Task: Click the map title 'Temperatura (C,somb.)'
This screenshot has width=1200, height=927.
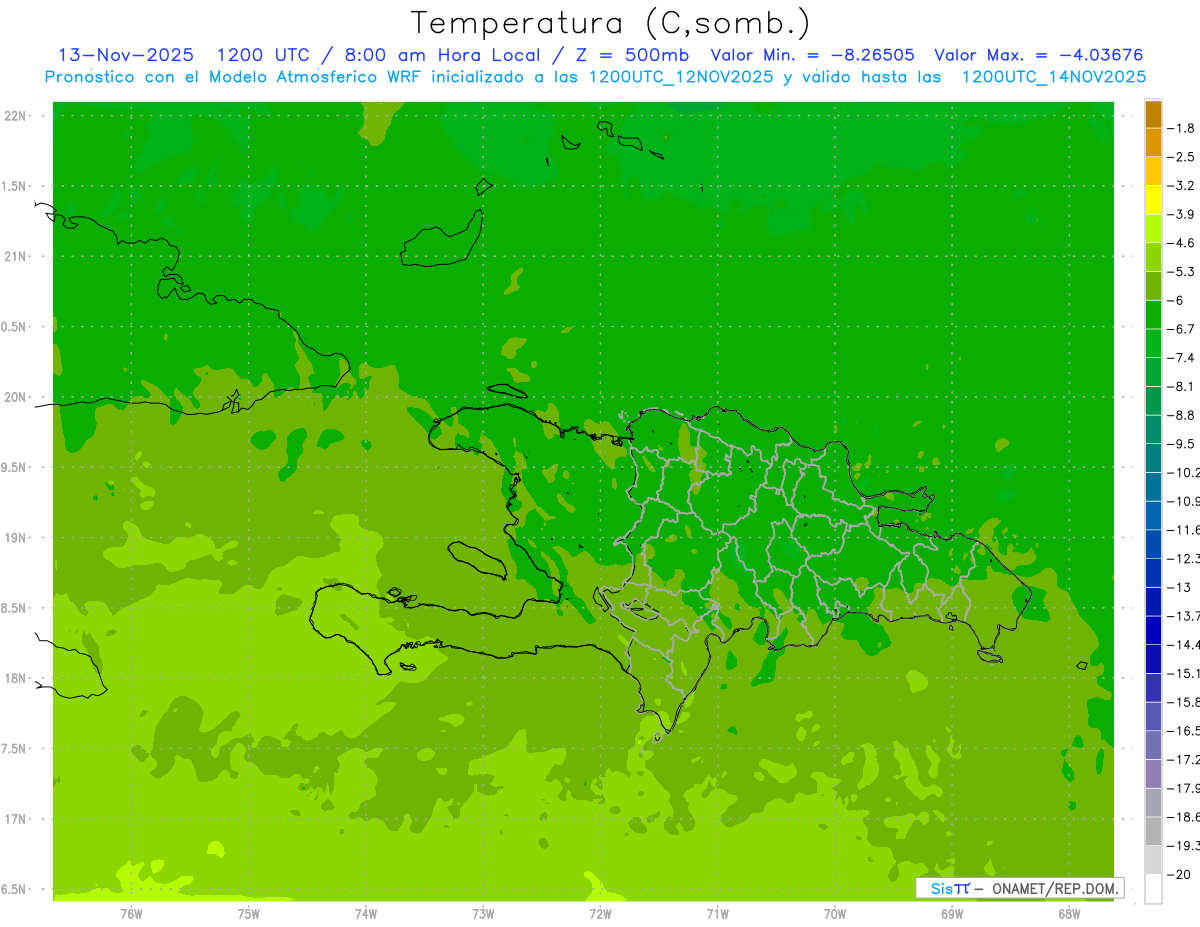Action: coord(610,23)
